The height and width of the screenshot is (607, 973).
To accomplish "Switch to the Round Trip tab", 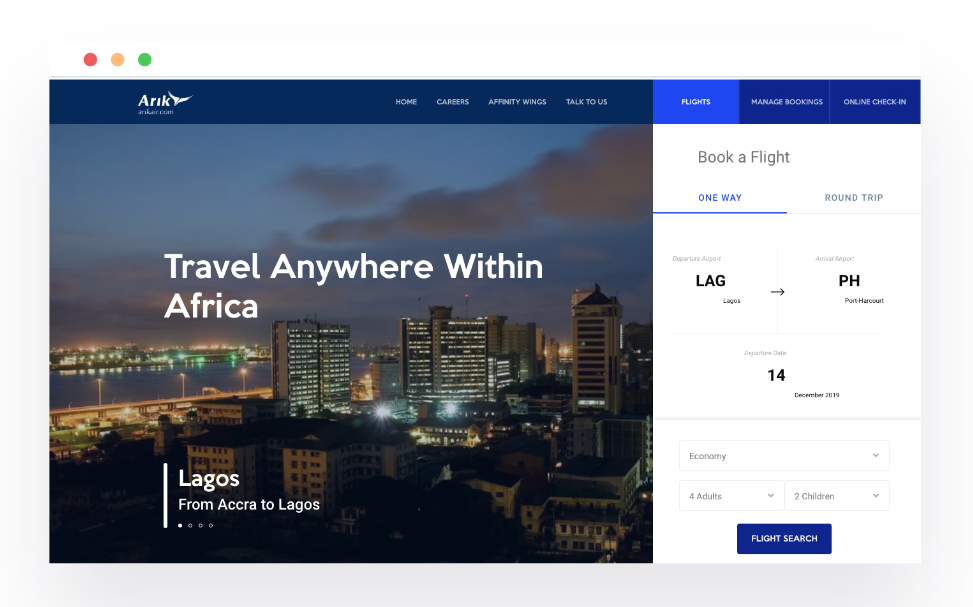I will click(854, 197).
